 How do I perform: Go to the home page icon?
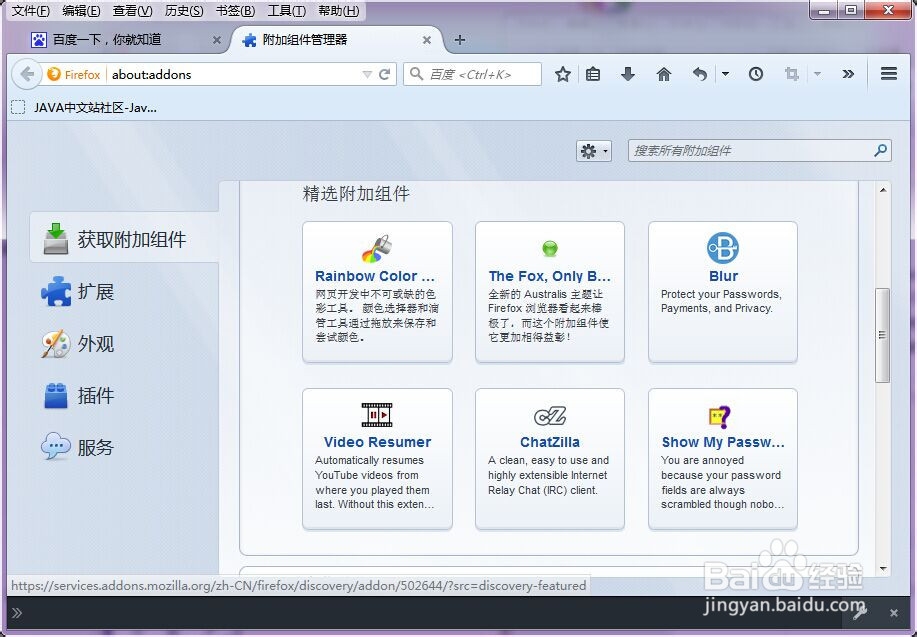pyautogui.click(x=663, y=74)
